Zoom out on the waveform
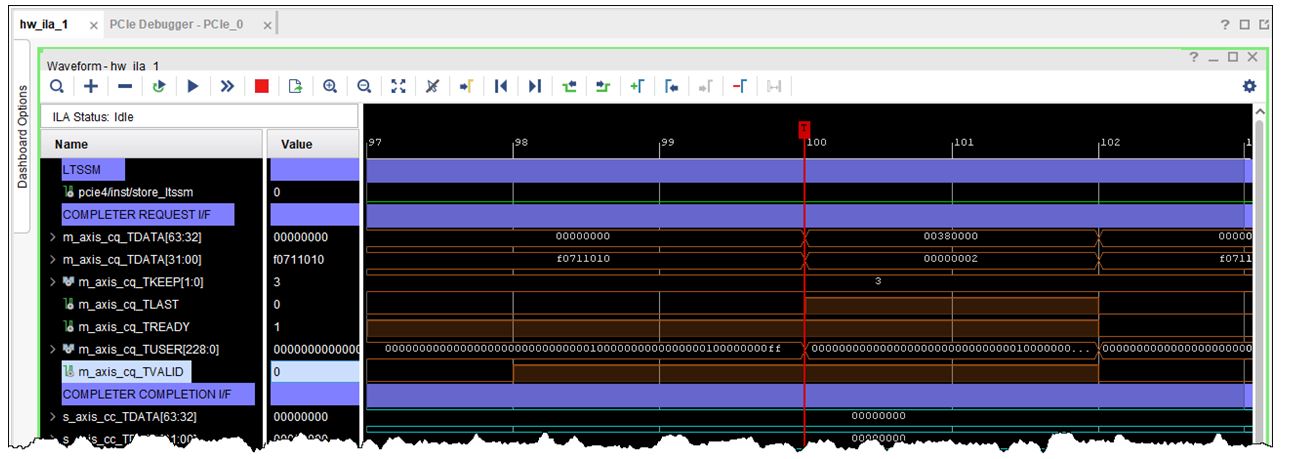Screen dimensions: 1291x459 [364, 86]
